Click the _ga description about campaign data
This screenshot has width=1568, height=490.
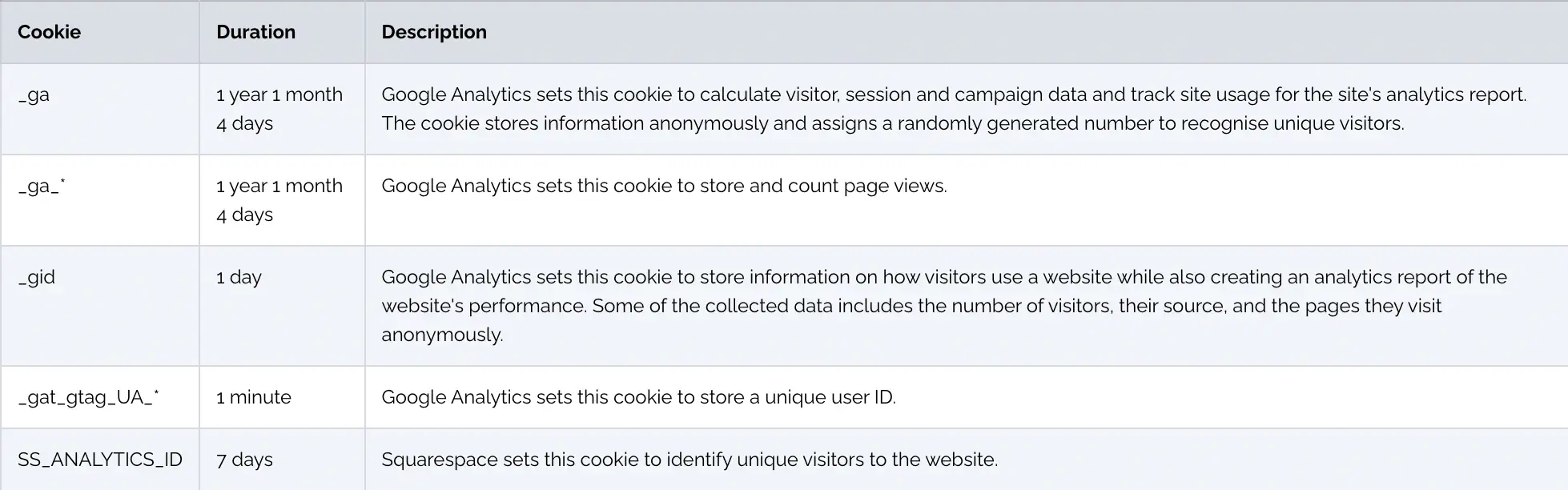[953, 109]
